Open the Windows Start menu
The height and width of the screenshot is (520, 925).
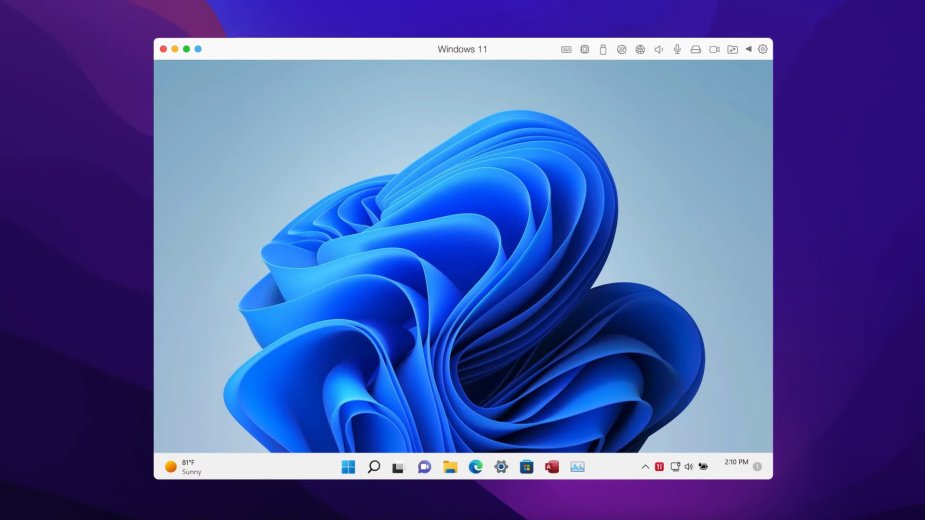tap(348, 467)
